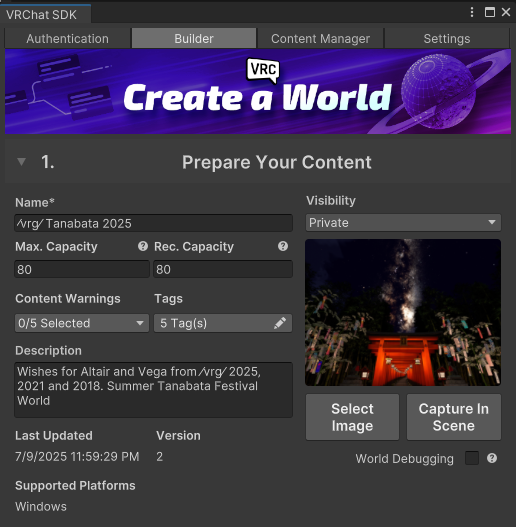Open the Content Manager tab

pos(320,38)
